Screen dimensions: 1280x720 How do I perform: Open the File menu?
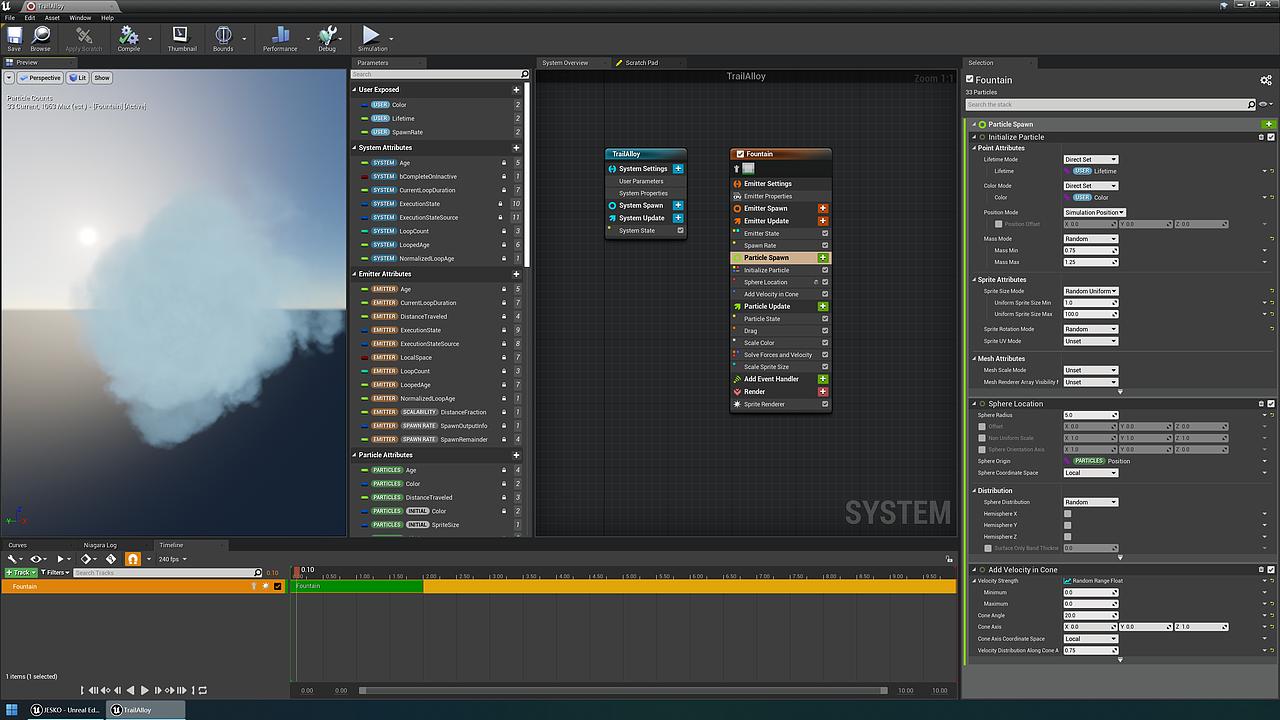point(10,18)
